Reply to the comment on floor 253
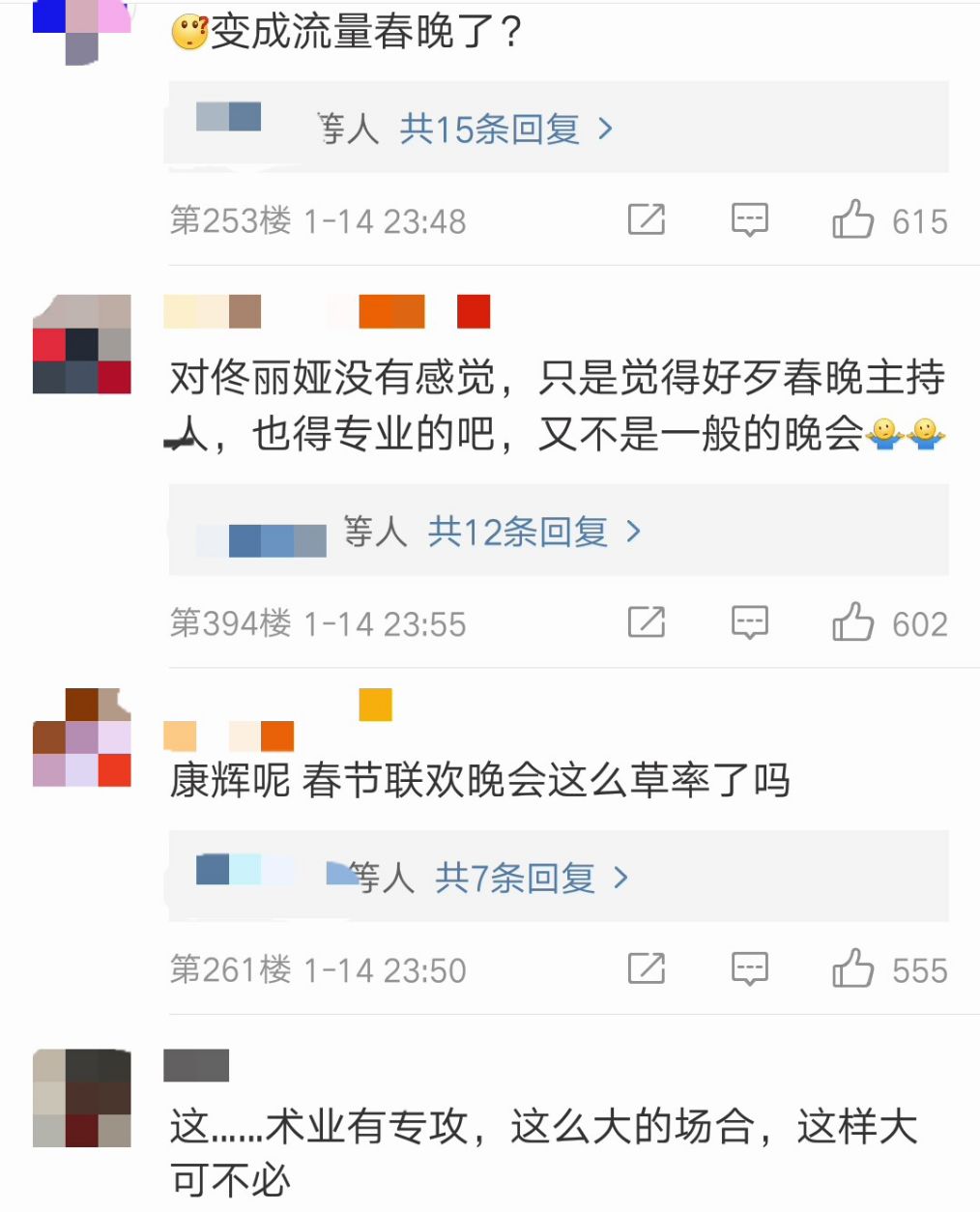The width and height of the screenshot is (980, 1212). coord(749,220)
